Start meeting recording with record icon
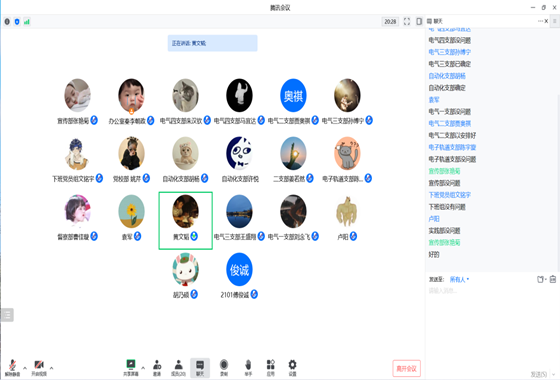This screenshot has height=380, width=560. (x=224, y=368)
